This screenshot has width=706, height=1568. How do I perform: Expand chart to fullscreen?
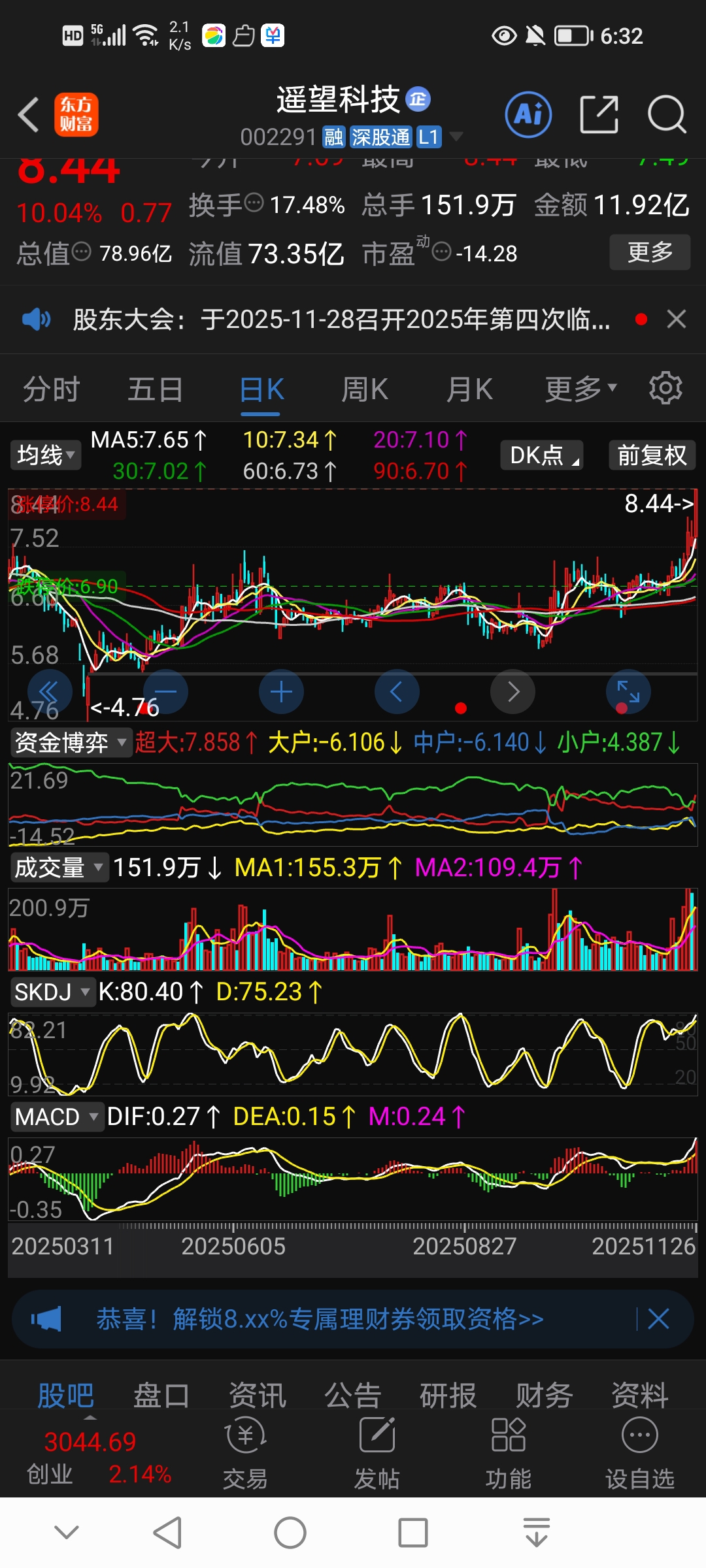pos(628,691)
